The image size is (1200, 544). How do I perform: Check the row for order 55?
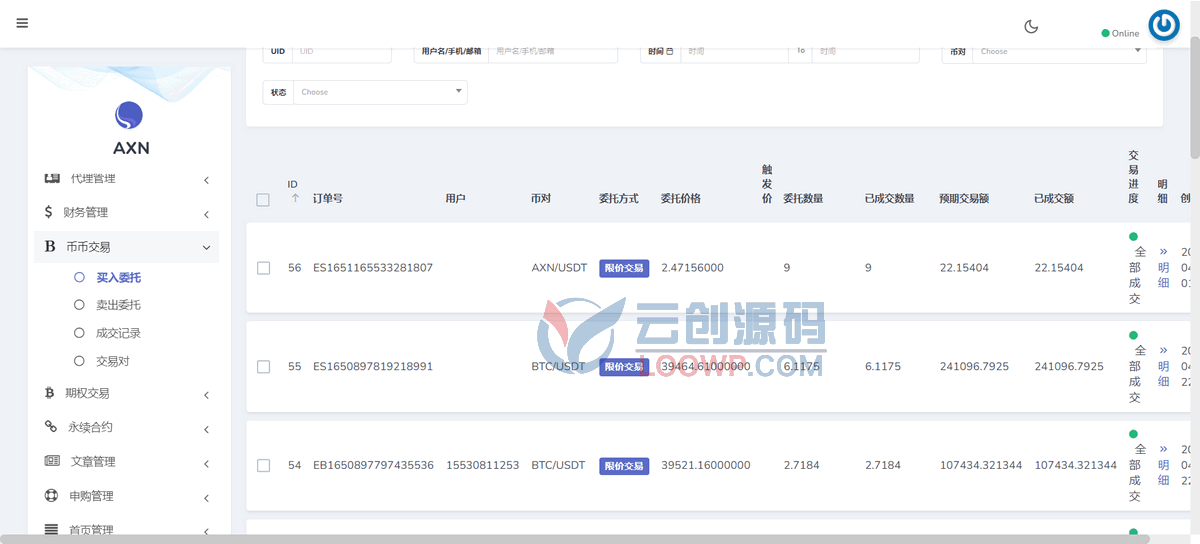[x=263, y=367]
